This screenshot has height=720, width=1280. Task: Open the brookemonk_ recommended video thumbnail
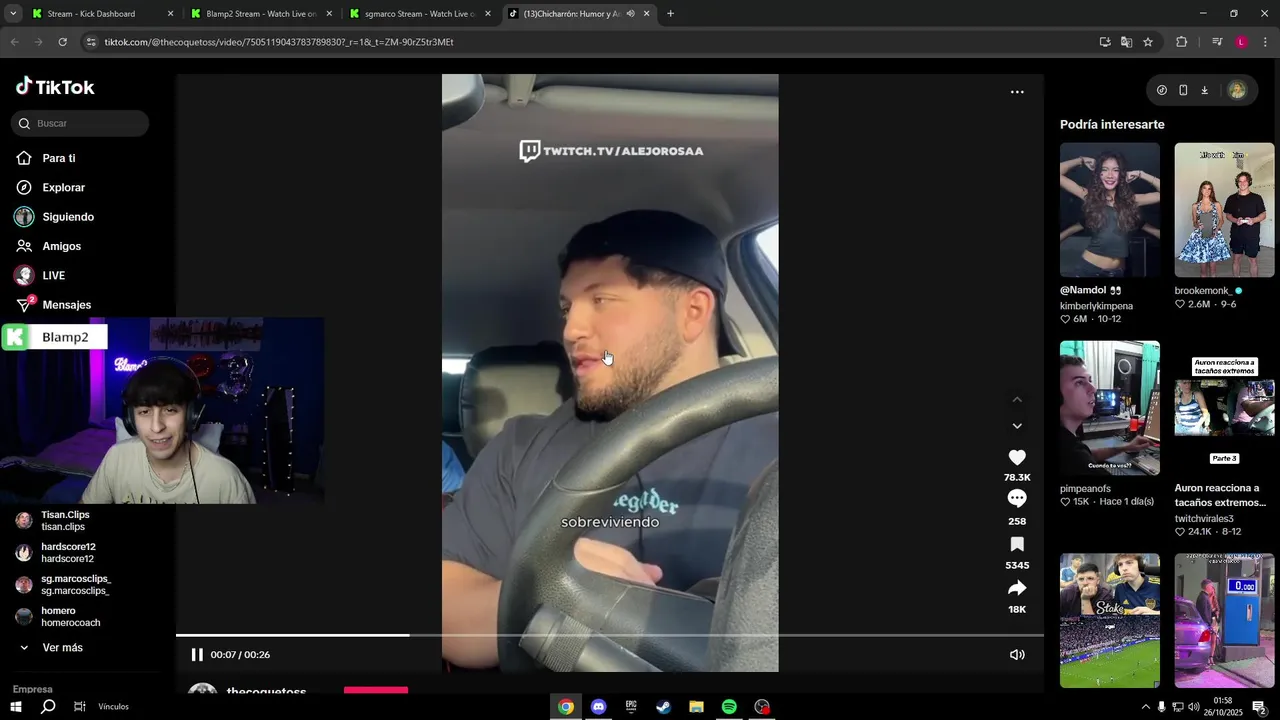click(1224, 210)
